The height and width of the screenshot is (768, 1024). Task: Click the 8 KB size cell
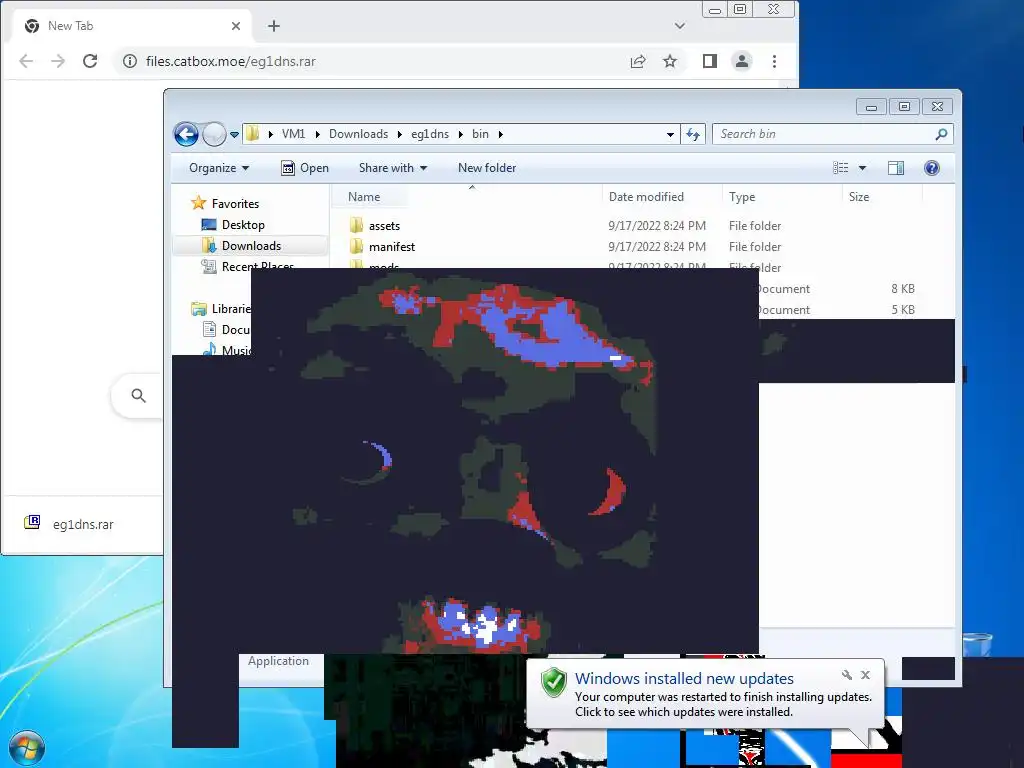(903, 289)
